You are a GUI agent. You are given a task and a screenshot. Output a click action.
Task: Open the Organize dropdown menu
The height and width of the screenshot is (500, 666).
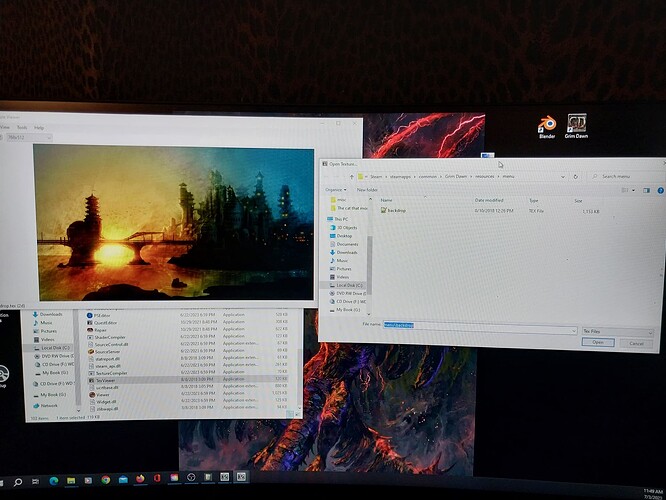click(x=336, y=190)
